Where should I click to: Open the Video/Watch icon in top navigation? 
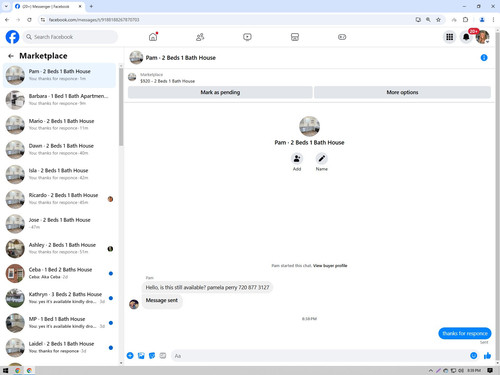click(x=247, y=37)
